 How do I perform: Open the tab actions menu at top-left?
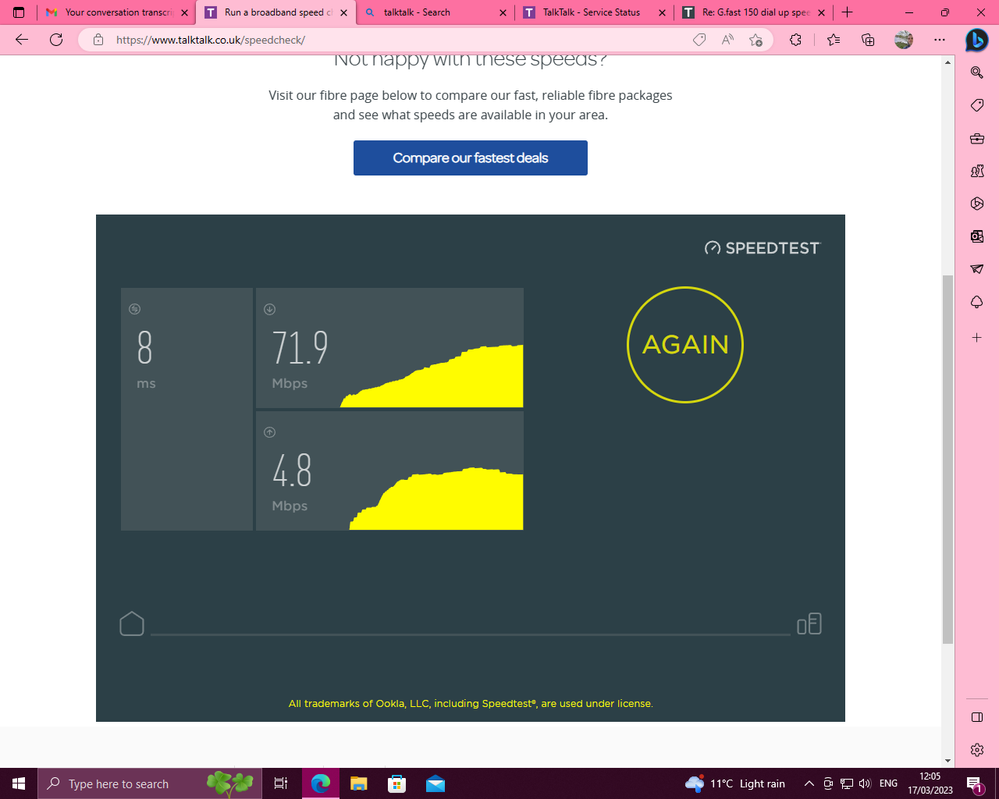click(x=18, y=12)
